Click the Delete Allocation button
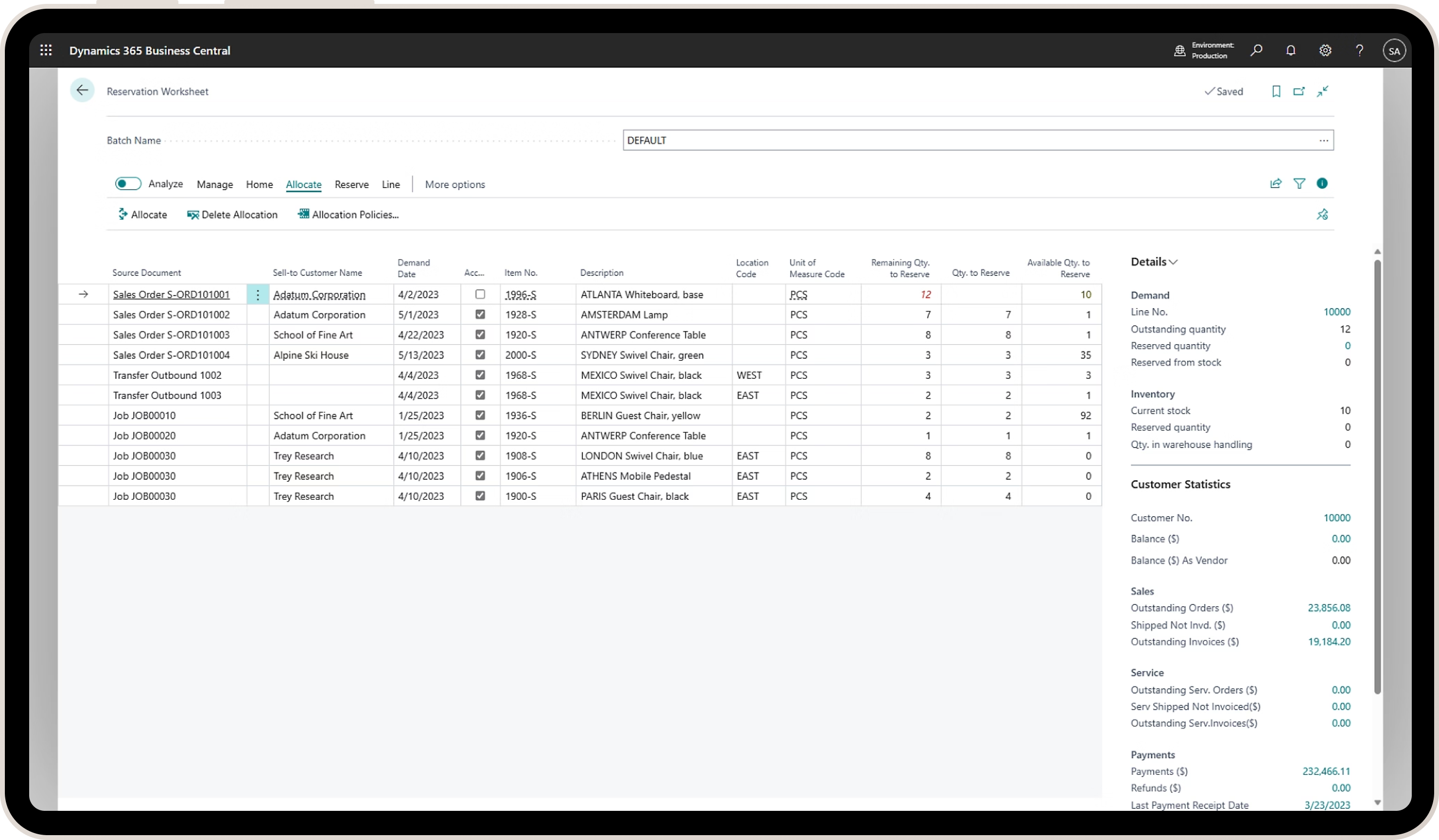This screenshot has height=840, width=1439. point(232,215)
